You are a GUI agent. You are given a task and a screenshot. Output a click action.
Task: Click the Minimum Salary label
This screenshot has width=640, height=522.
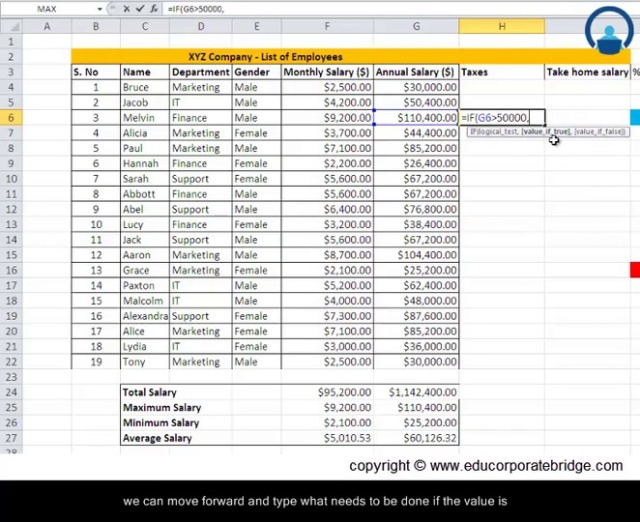161,423
